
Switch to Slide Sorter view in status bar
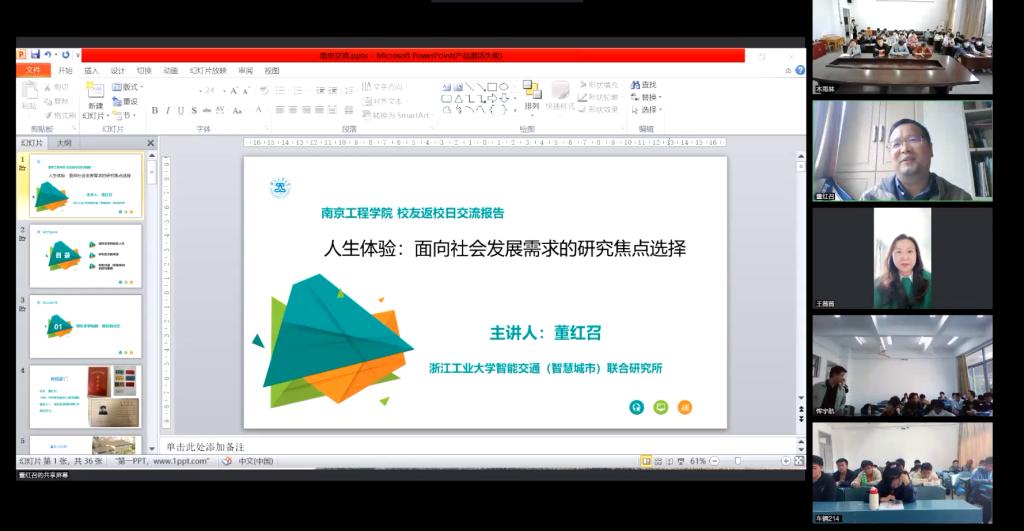pos(659,461)
